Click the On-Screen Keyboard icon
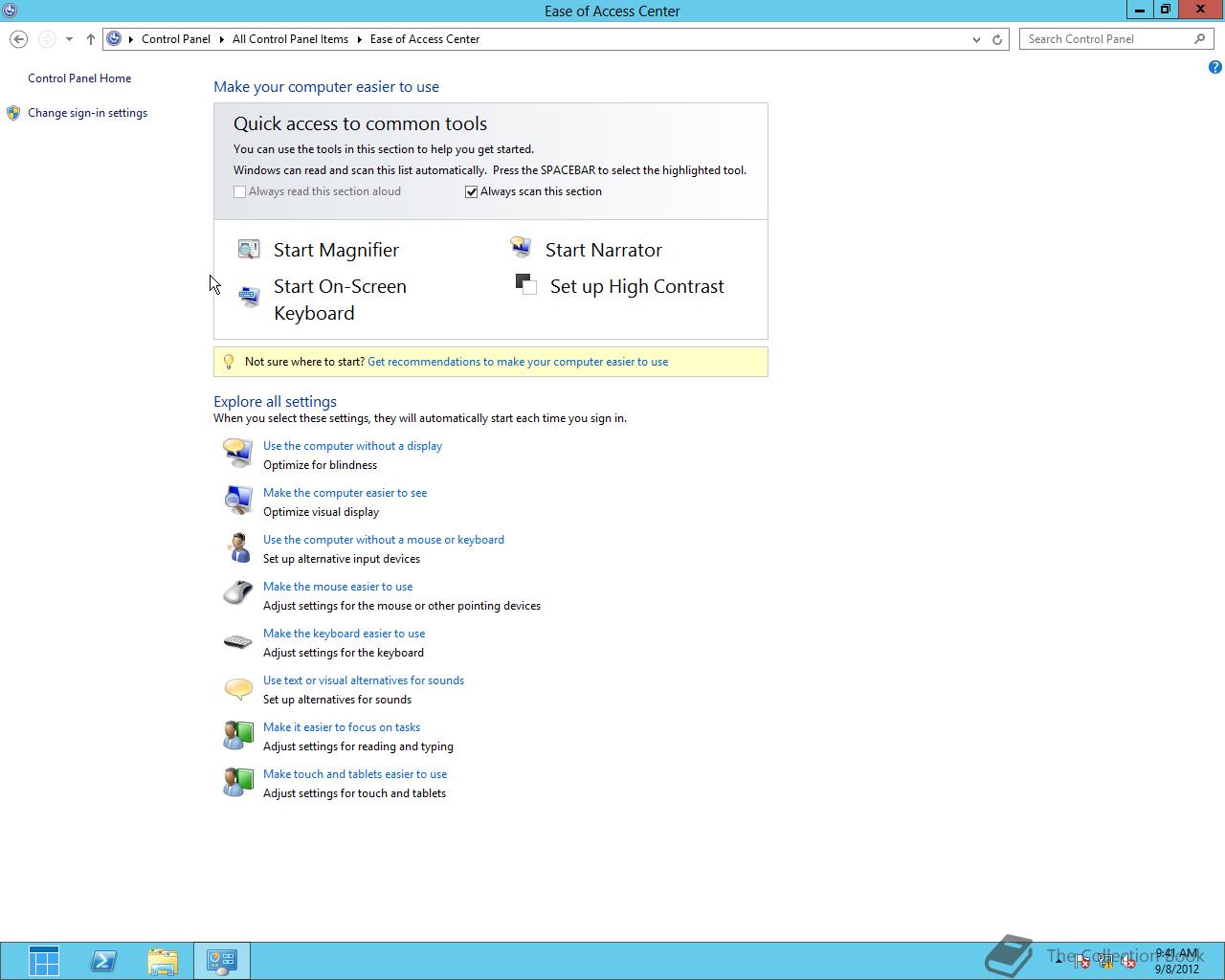 pyautogui.click(x=249, y=297)
